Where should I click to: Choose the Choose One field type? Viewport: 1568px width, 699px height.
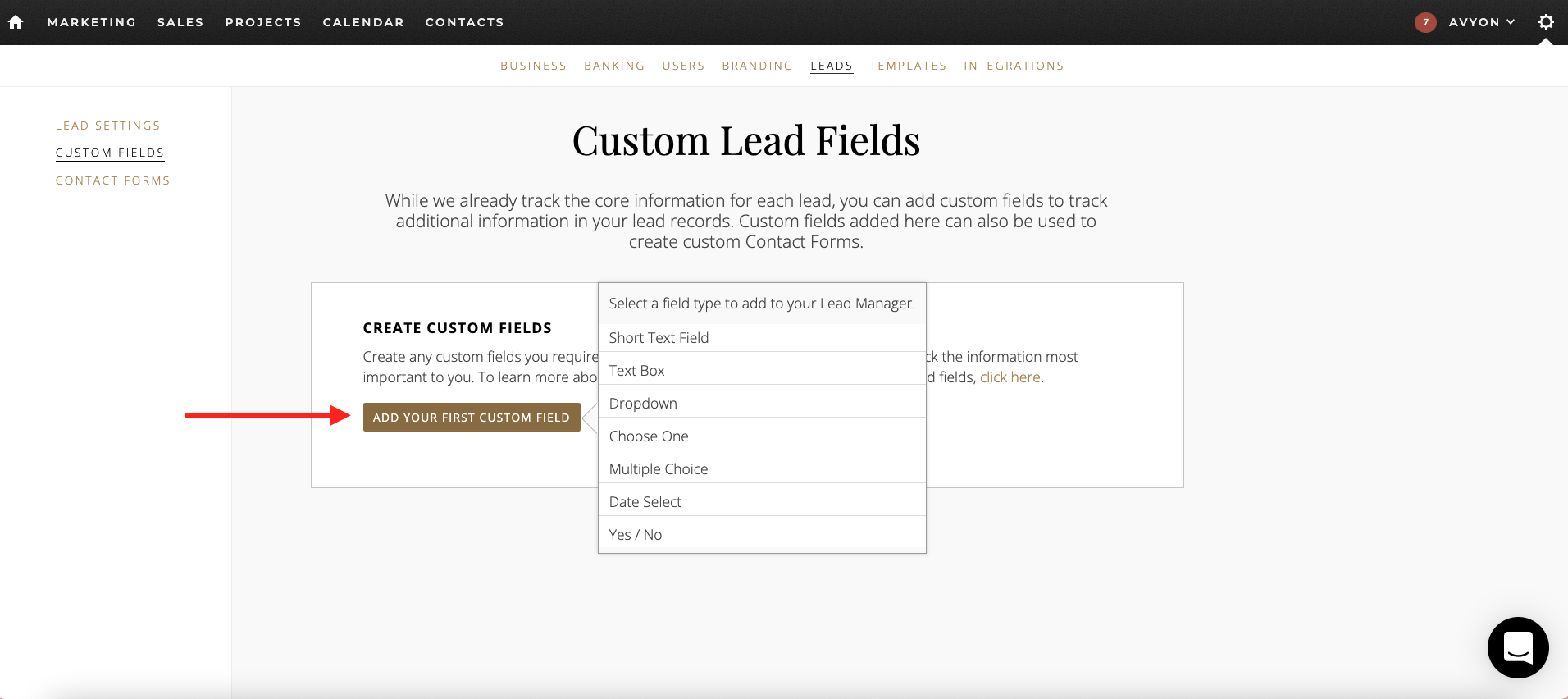click(x=762, y=436)
